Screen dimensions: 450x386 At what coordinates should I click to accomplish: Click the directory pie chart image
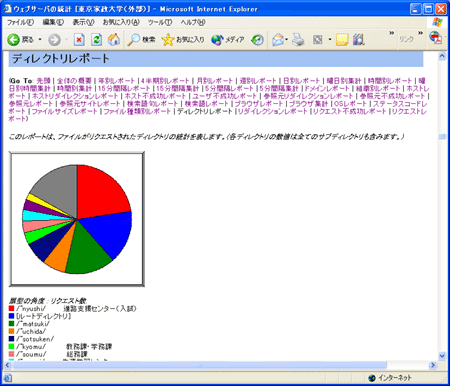pos(77,219)
